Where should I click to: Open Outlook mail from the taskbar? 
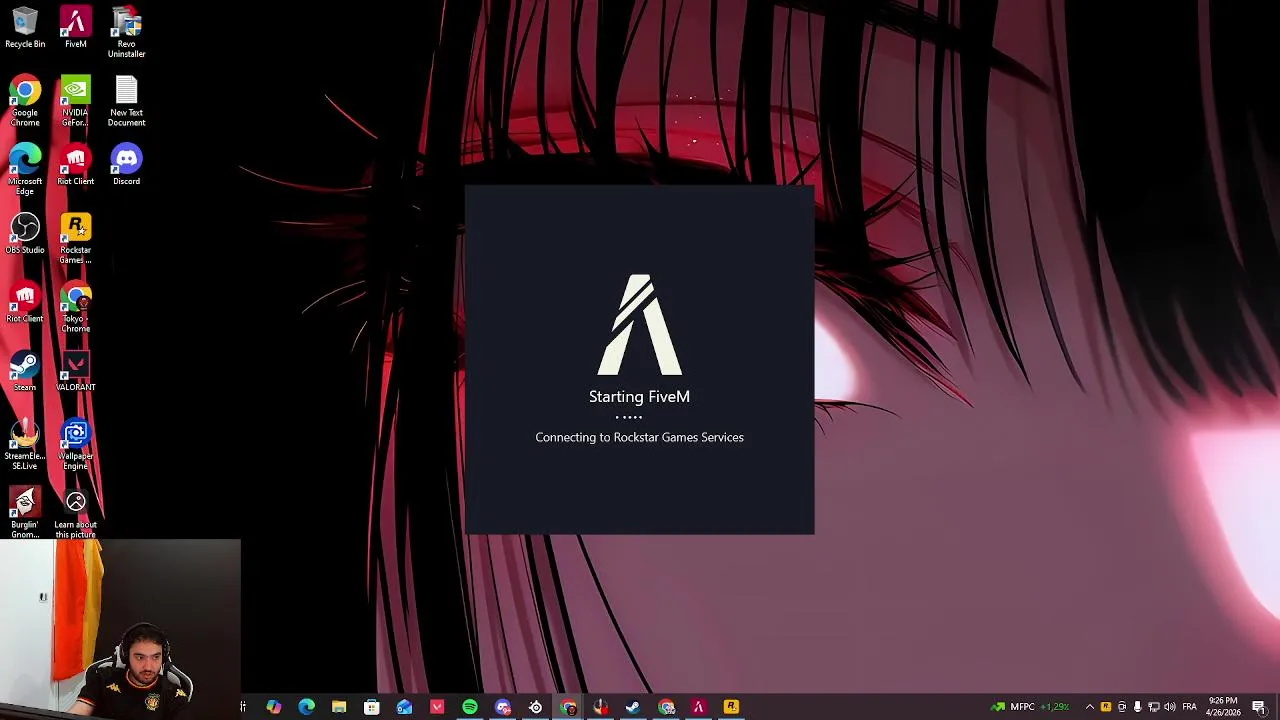click(x=404, y=707)
